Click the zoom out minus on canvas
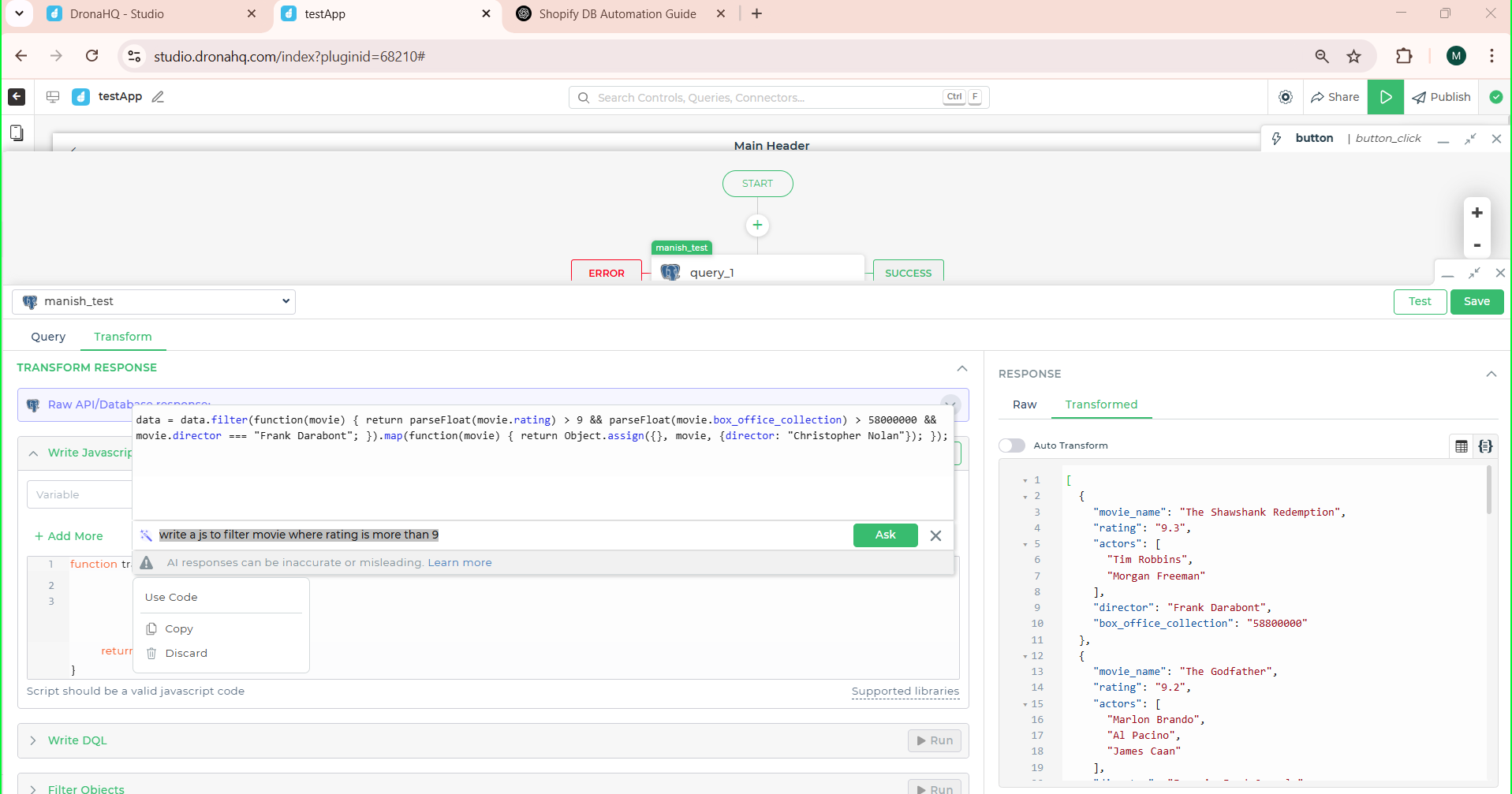Image resolution: width=1512 pixels, height=794 pixels. [1477, 245]
